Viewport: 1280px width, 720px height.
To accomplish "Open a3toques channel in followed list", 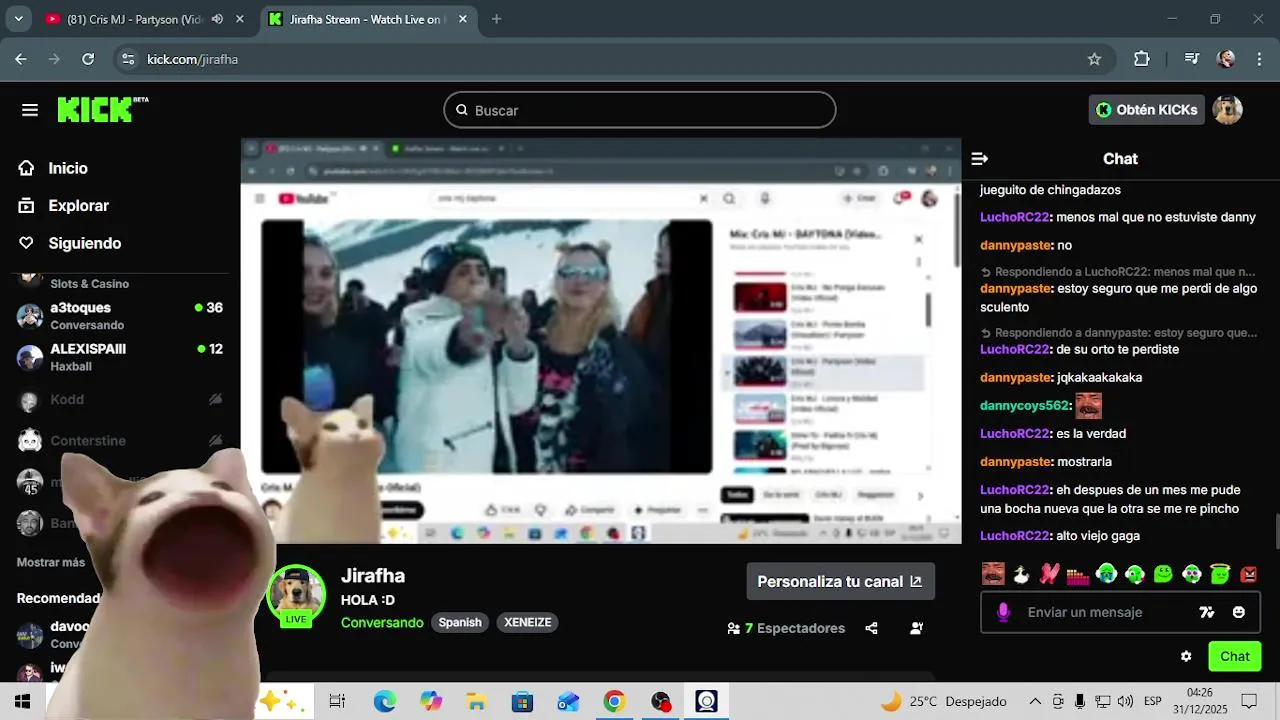I will click(120, 315).
